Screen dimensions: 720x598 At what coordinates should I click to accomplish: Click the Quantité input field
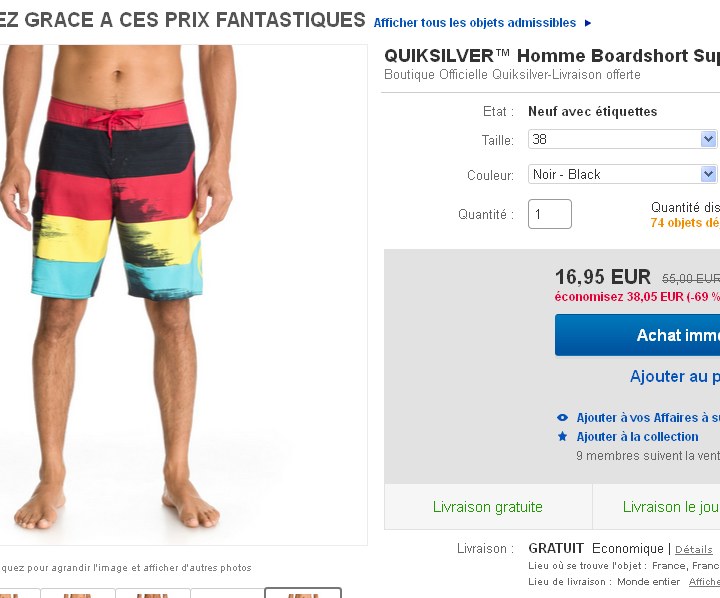tap(549, 214)
